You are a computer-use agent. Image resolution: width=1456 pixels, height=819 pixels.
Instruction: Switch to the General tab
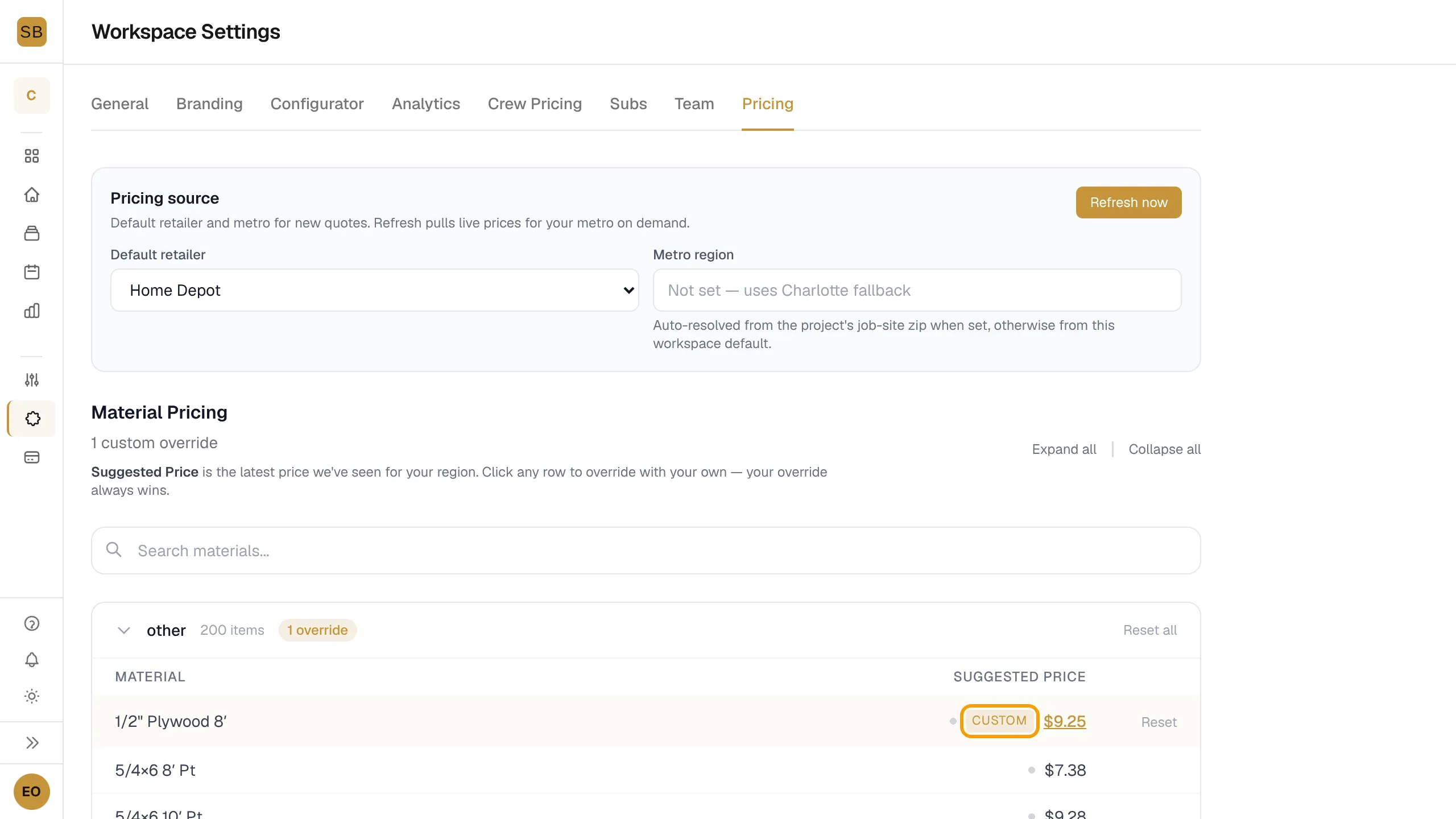click(x=119, y=104)
